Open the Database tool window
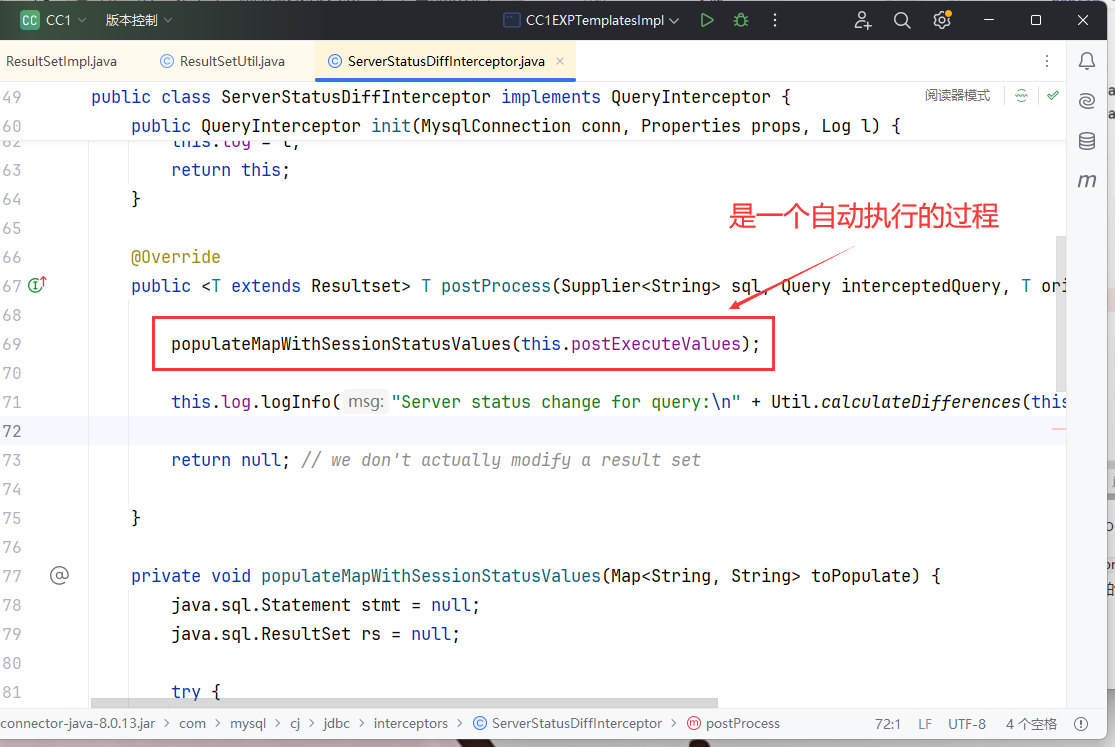 click(x=1087, y=141)
